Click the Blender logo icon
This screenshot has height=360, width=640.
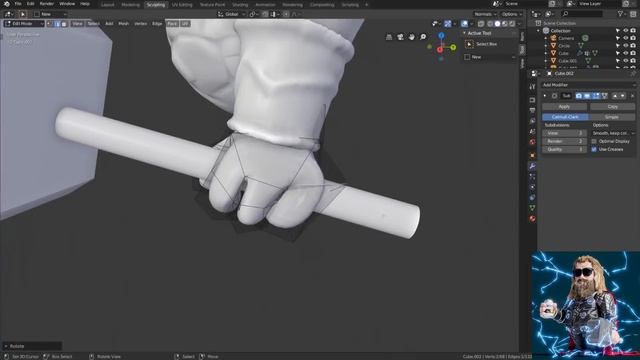[7, 4]
